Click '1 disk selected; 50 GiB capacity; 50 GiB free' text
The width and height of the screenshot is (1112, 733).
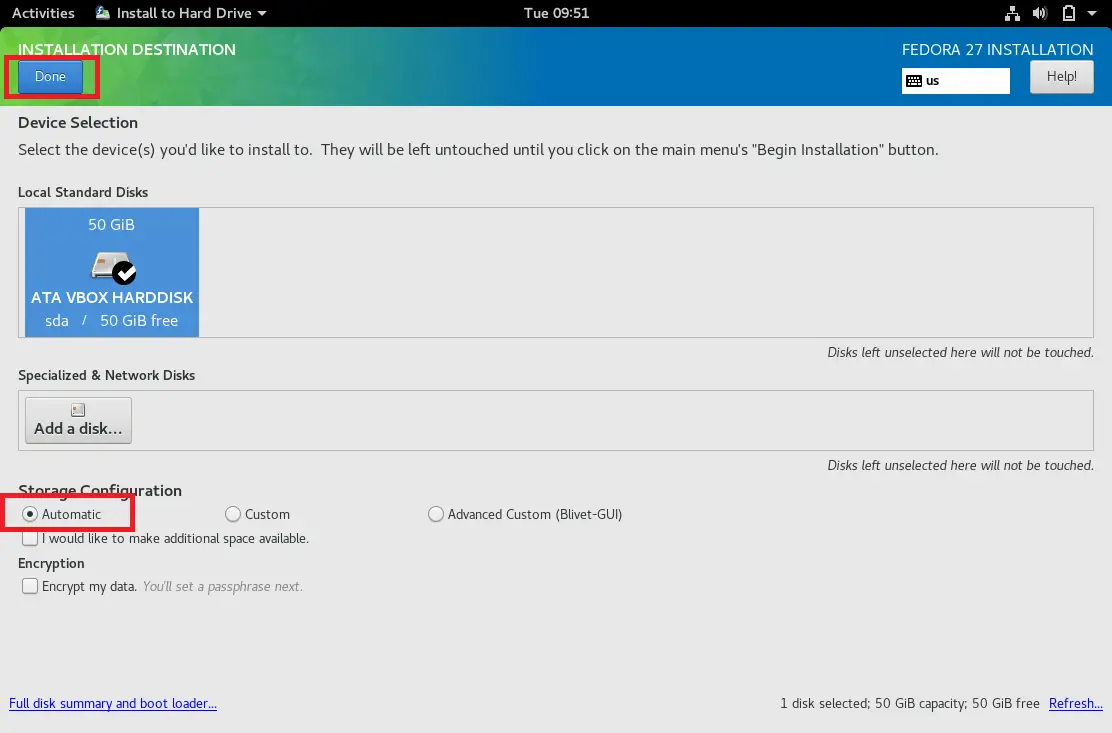(x=910, y=703)
